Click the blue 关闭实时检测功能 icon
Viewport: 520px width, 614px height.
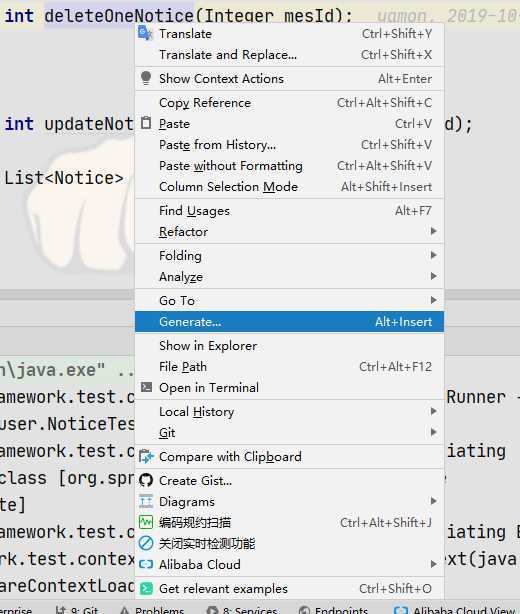pyautogui.click(x=146, y=543)
